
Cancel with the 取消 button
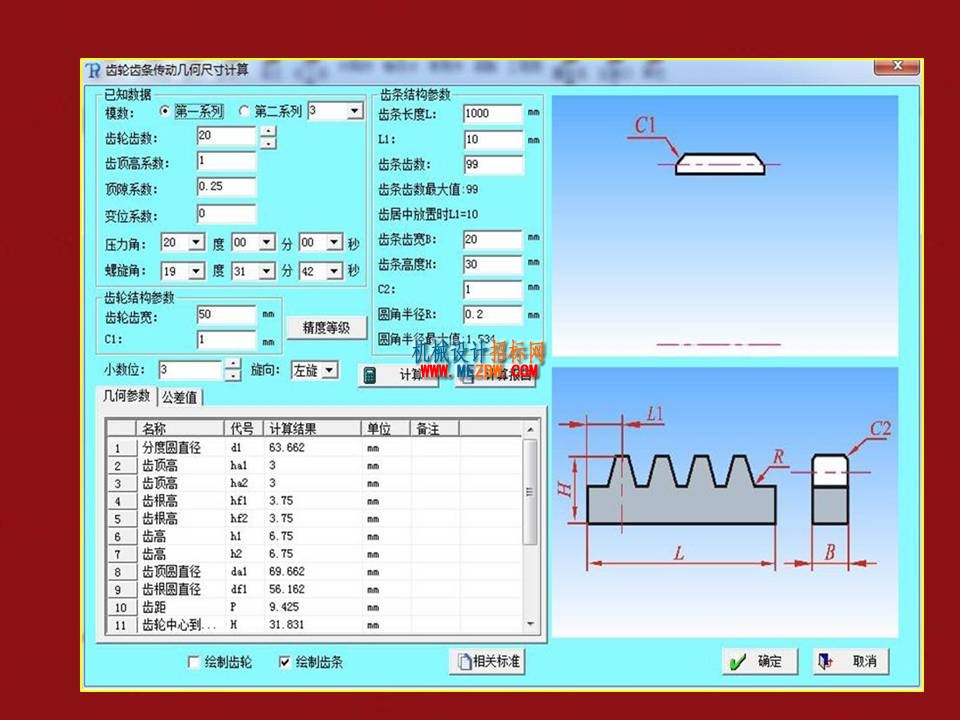click(x=851, y=661)
